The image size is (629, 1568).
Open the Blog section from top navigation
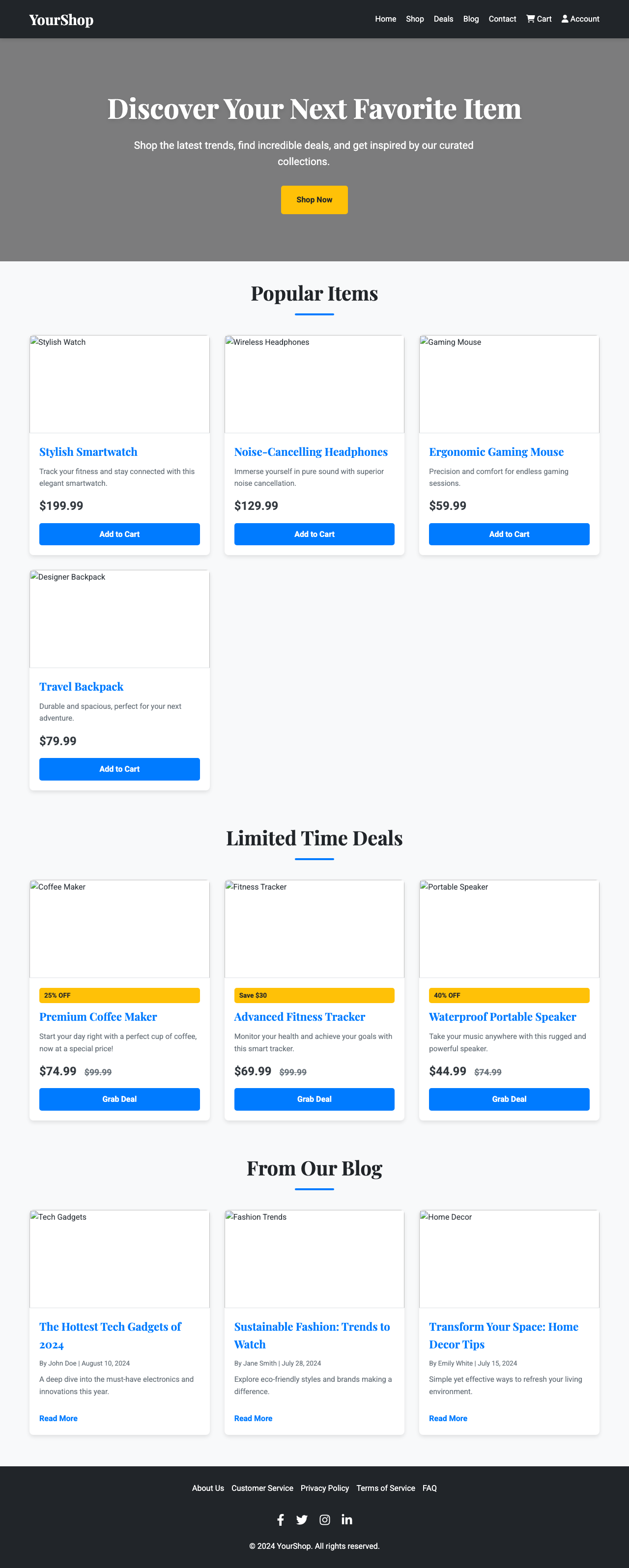coord(470,19)
